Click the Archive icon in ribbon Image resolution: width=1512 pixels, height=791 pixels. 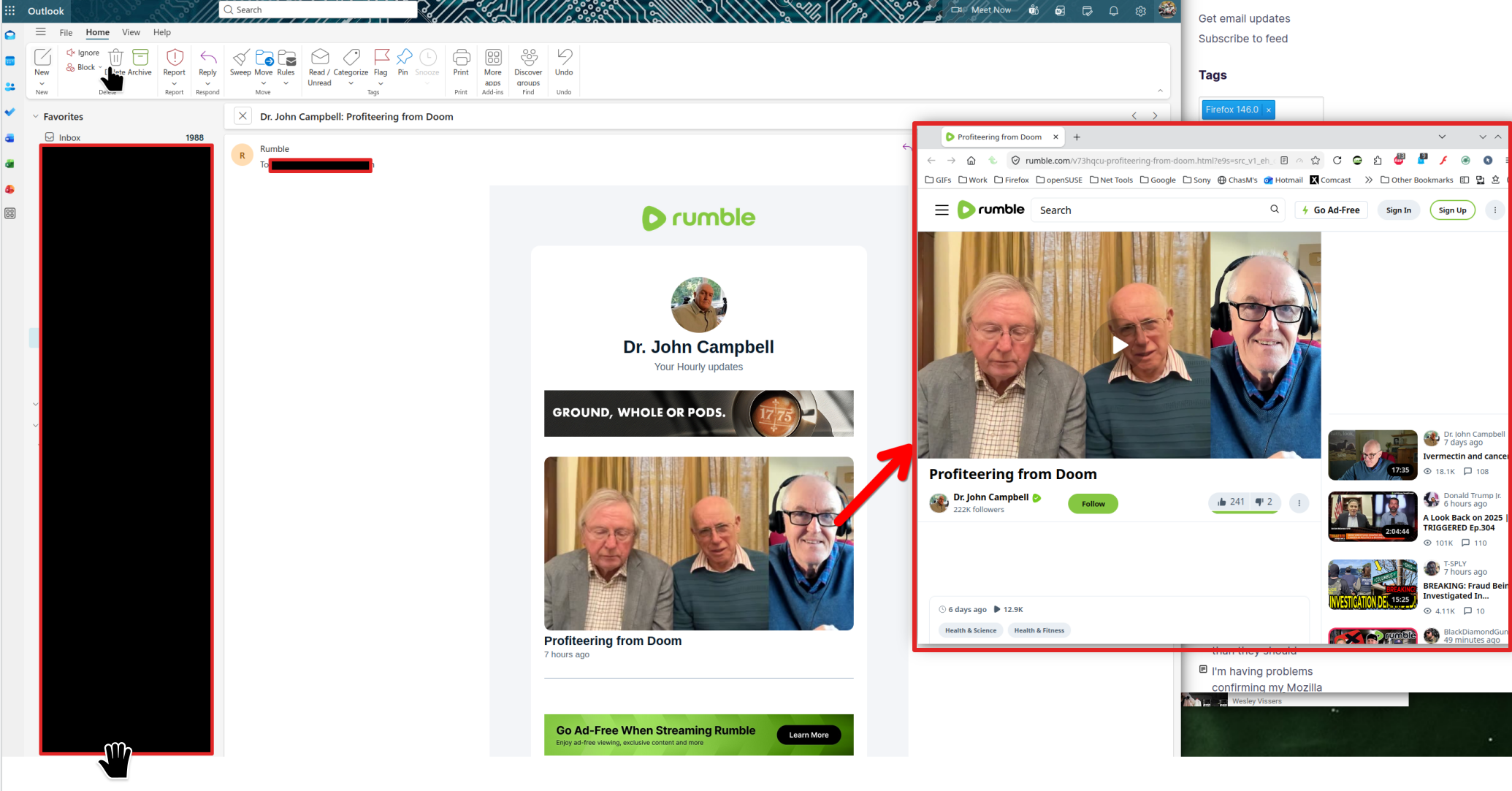140,58
